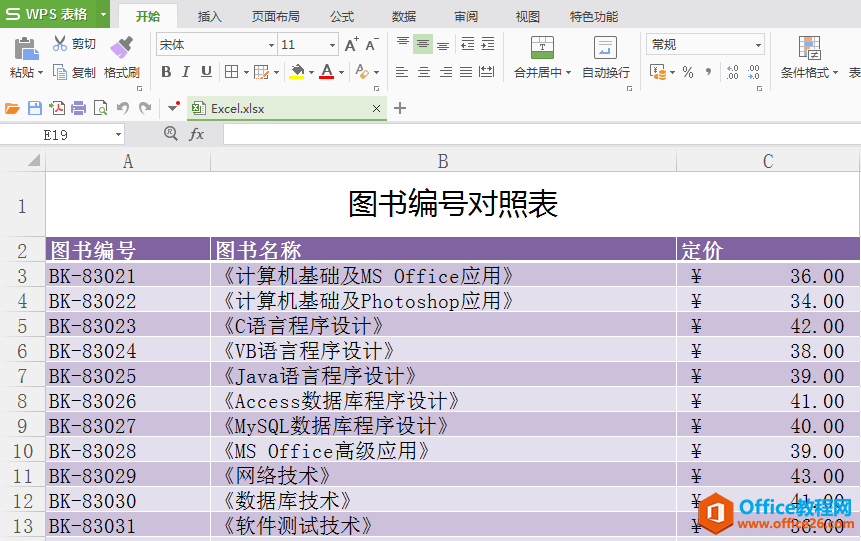Align text to bottom of cell
This screenshot has height=541, width=861.
pos(443,45)
